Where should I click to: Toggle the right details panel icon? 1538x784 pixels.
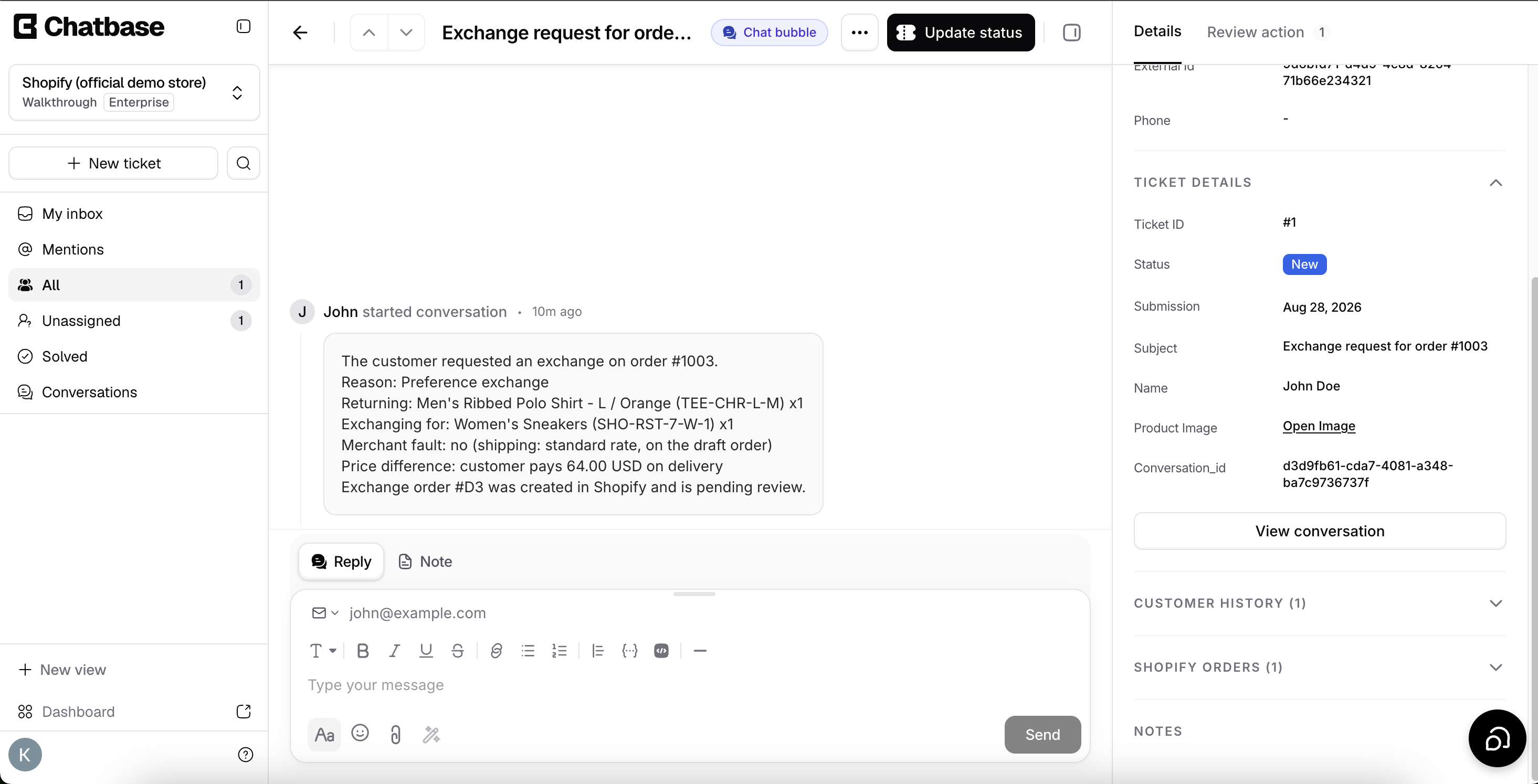pyautogui.click(x=1072, y=32)
